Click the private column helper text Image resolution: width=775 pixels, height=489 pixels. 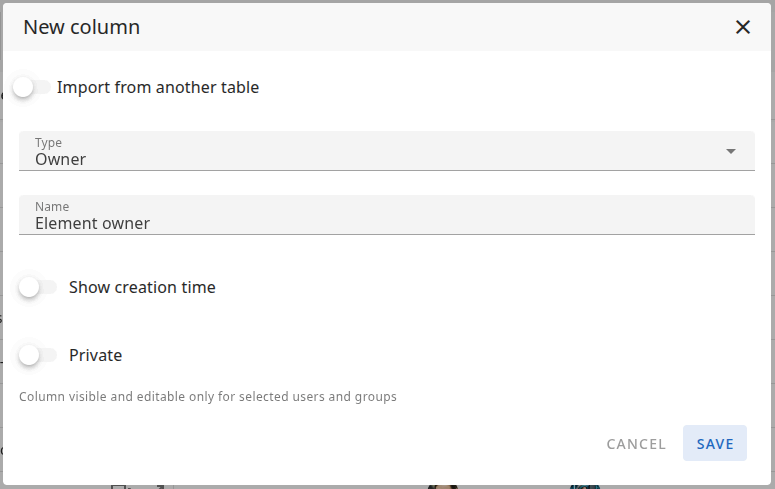(x=208, y=397)
